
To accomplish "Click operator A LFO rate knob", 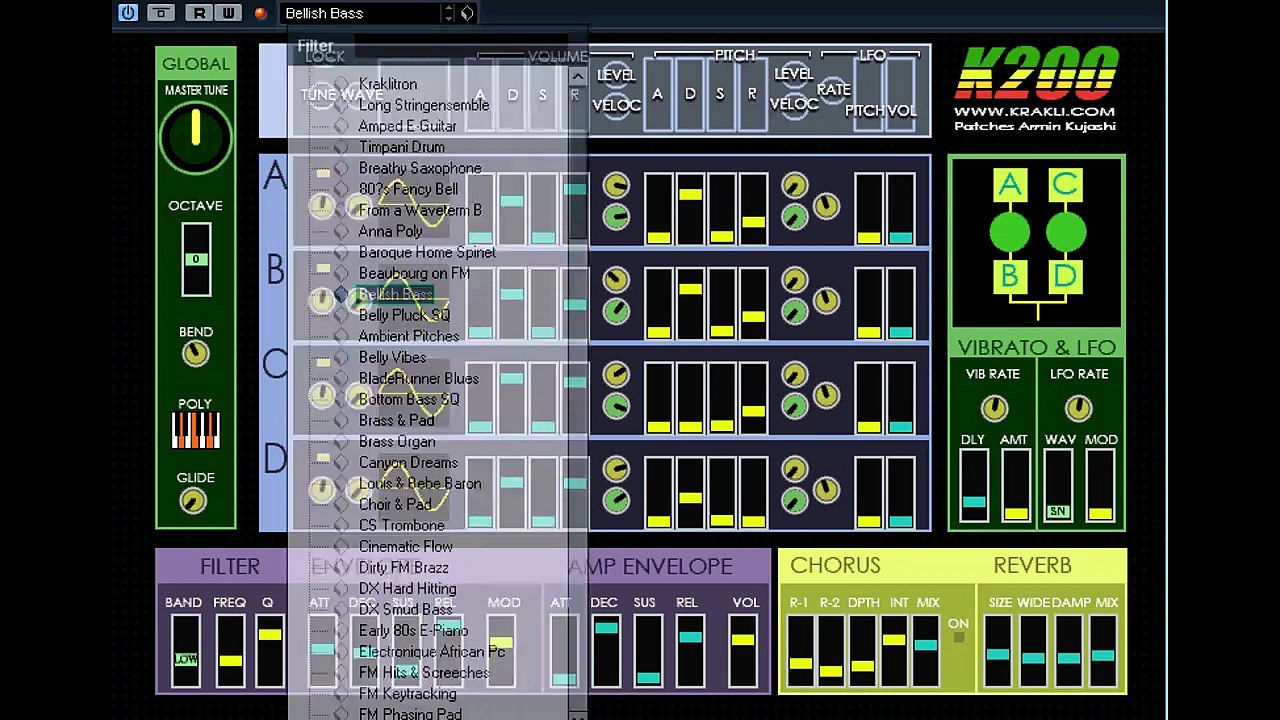I will 826,206.
